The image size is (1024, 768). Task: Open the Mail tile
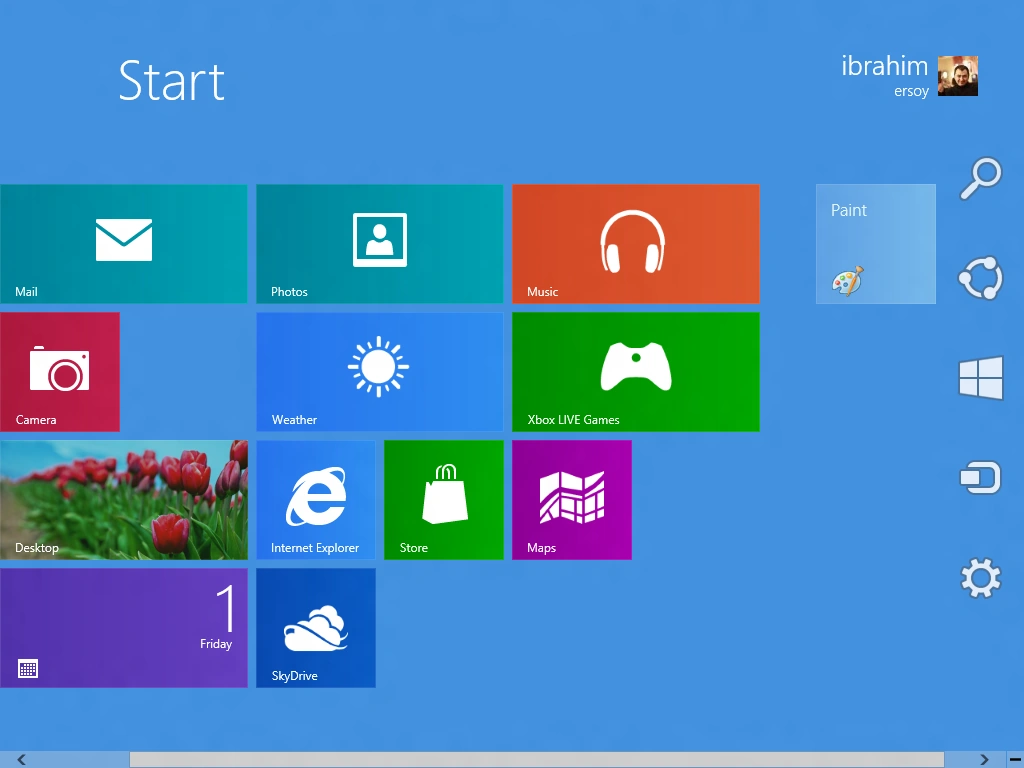tap(123, 244)
